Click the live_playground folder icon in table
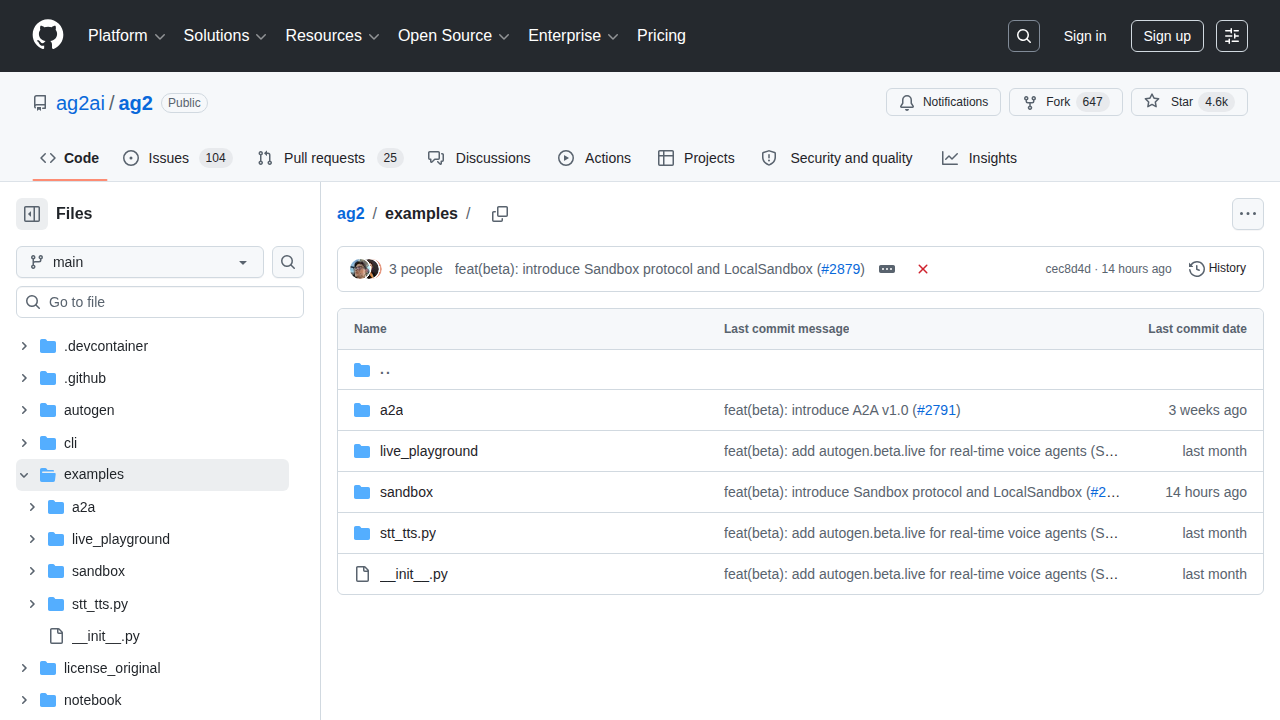 click(x=362, y=451)
